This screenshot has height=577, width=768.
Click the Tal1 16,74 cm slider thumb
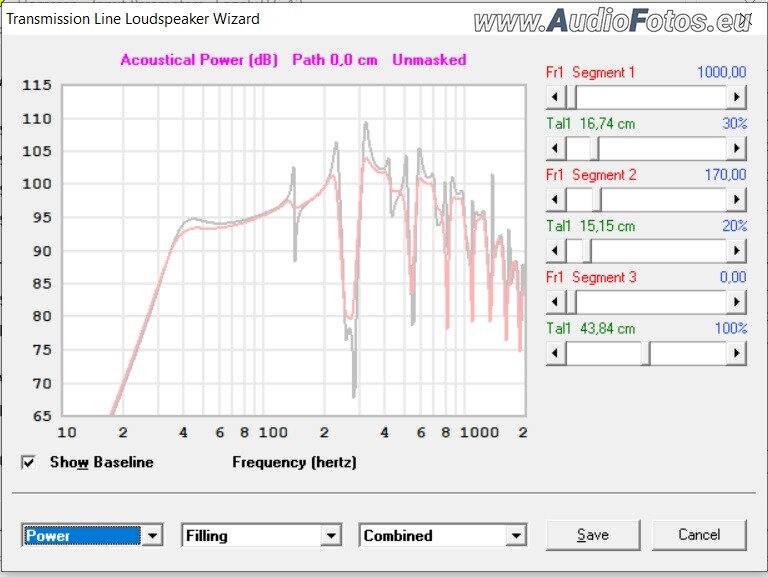594,148
